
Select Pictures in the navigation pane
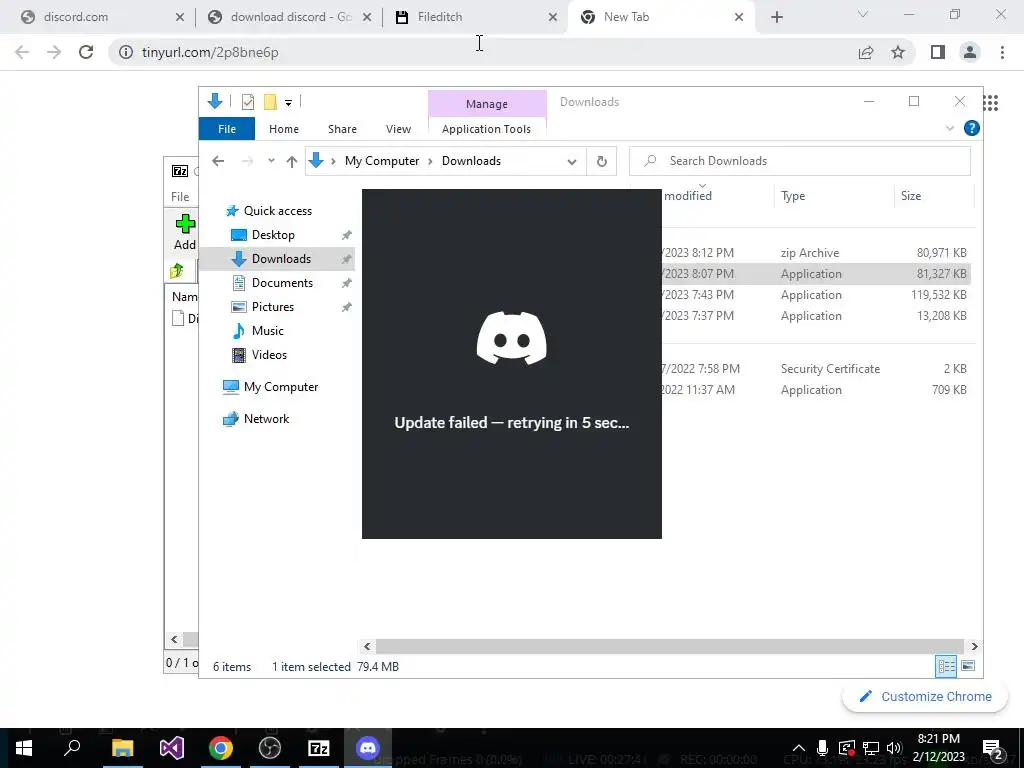[x=273, y=307]
